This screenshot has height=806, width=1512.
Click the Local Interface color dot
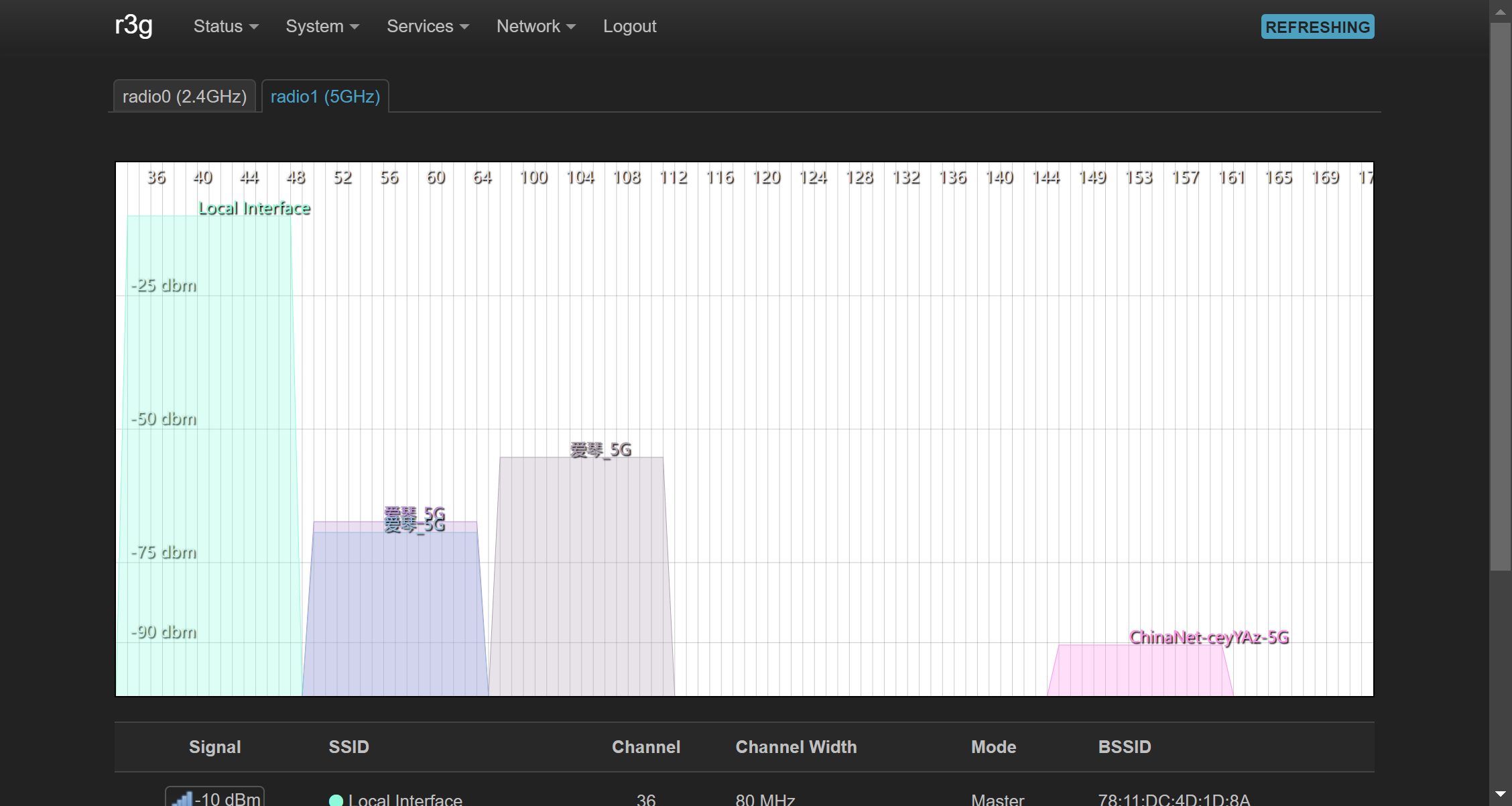tap(336, 799)
